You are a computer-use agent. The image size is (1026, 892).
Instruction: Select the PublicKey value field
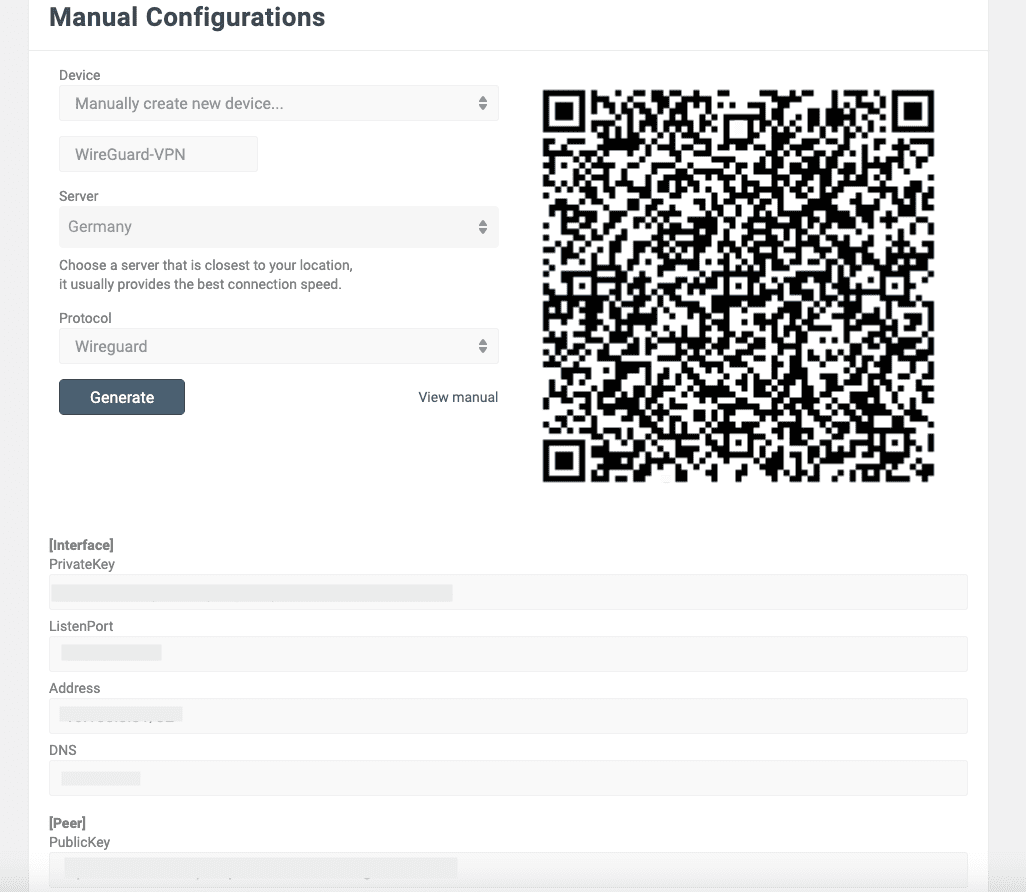coord(508,868)
